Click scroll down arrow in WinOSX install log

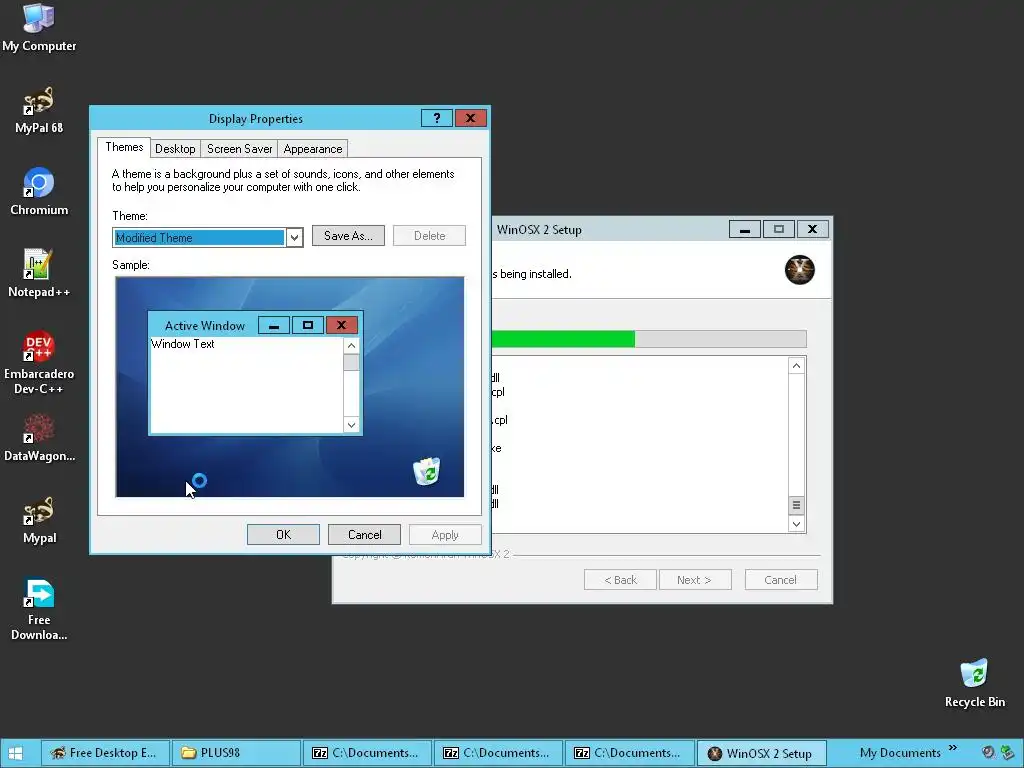796,524
